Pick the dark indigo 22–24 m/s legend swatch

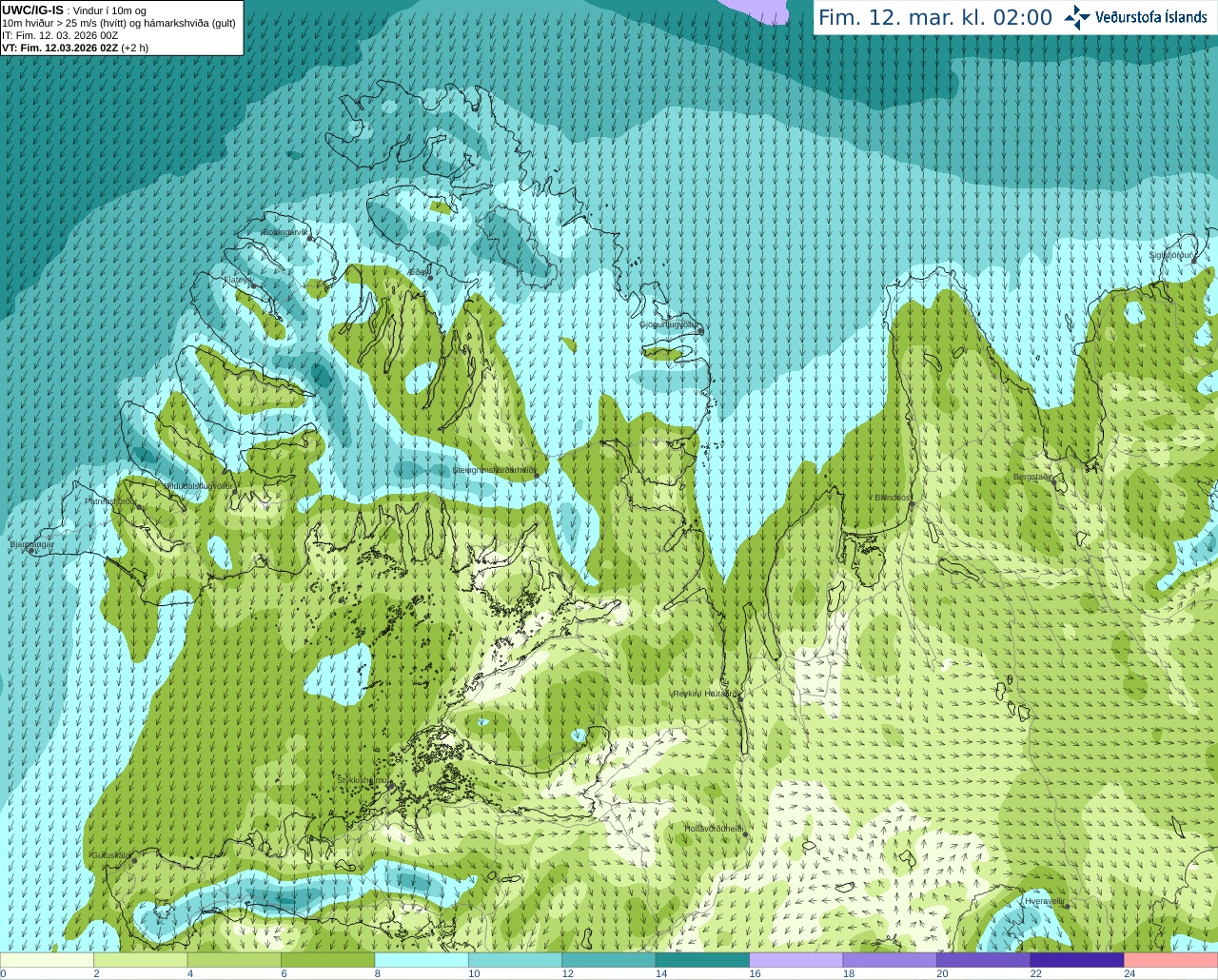[x=1077, y=960]
